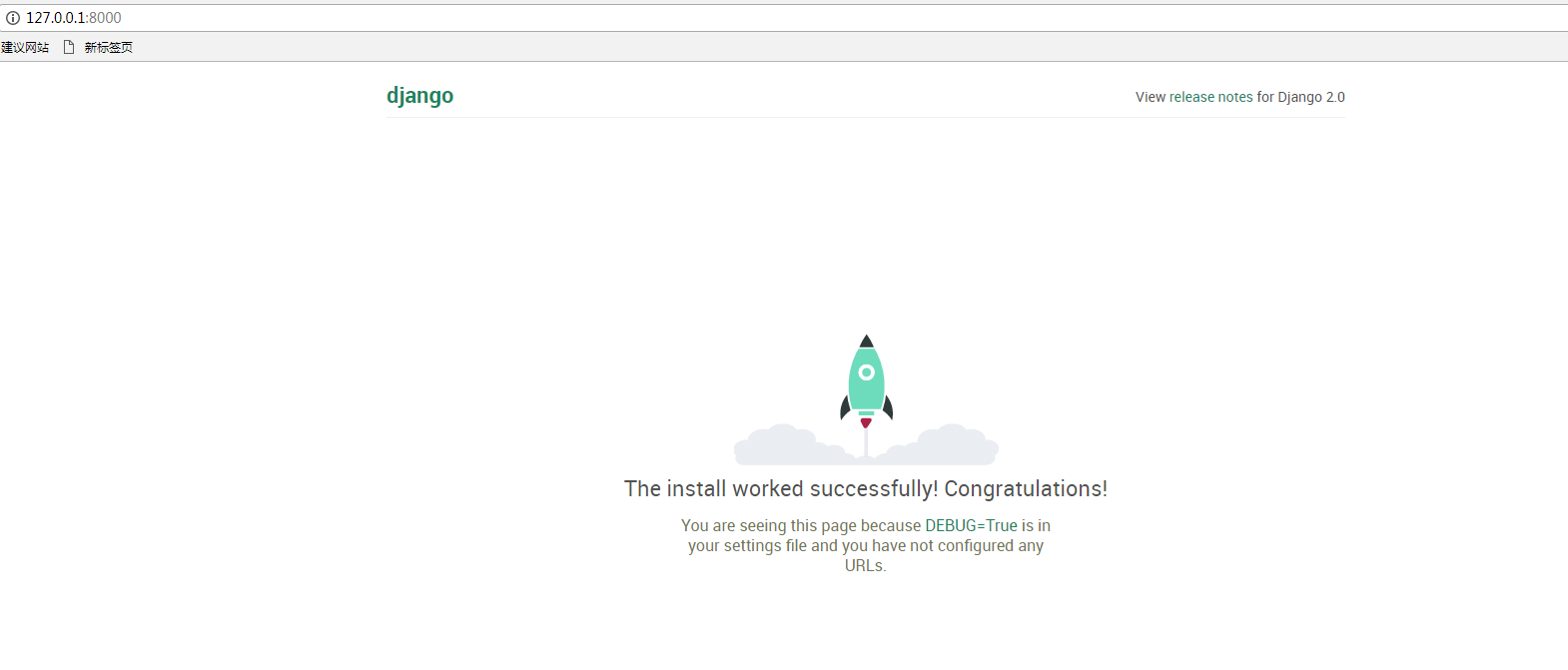
Task: Click the rocket's round porthole window
Action: [867, 372]
